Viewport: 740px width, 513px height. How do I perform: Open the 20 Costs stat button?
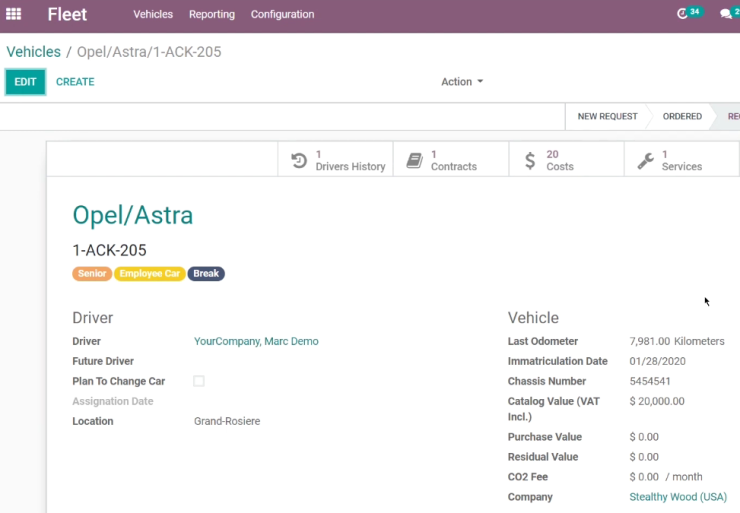point(566,159)
